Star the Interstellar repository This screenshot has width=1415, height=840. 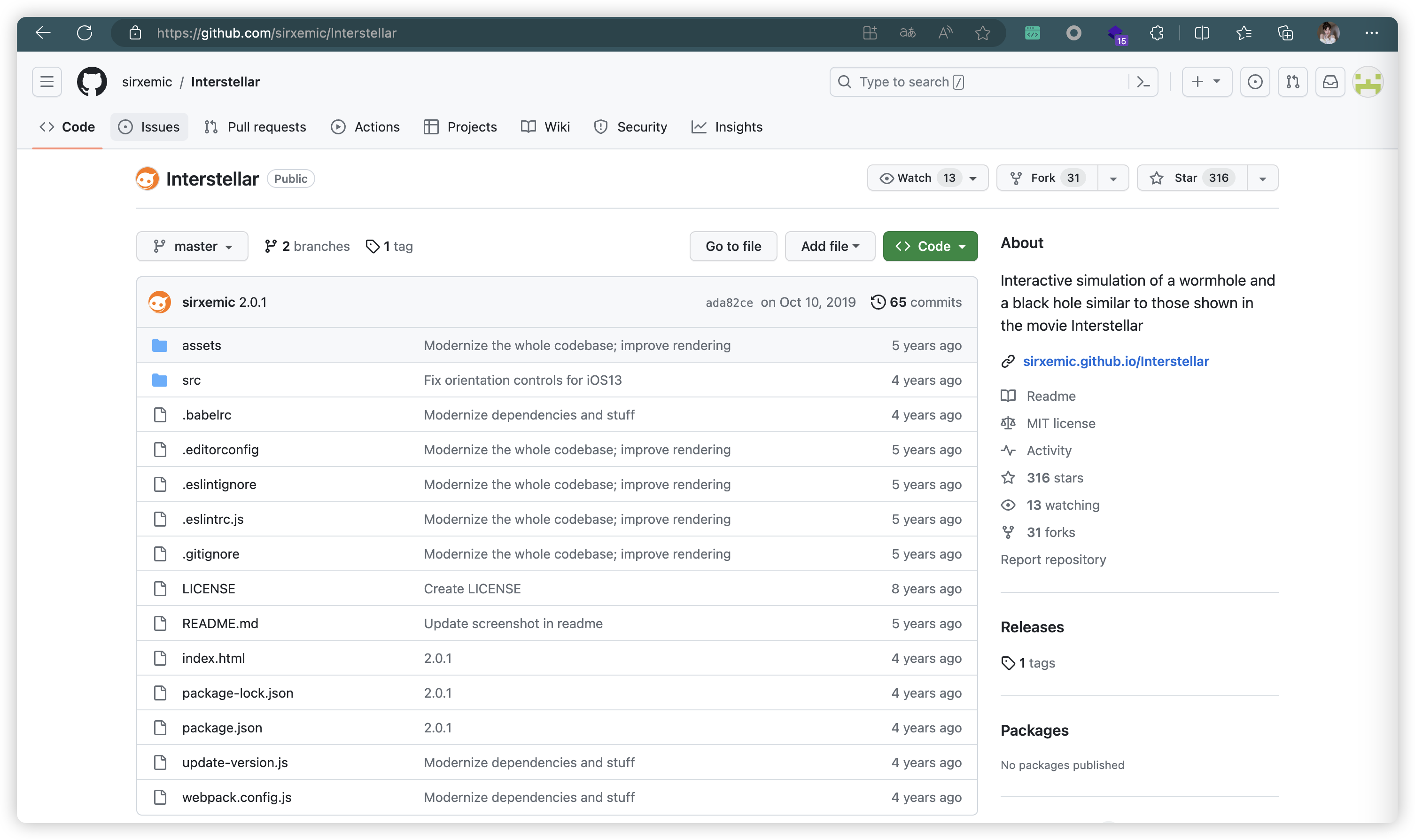coord(1192,178)
